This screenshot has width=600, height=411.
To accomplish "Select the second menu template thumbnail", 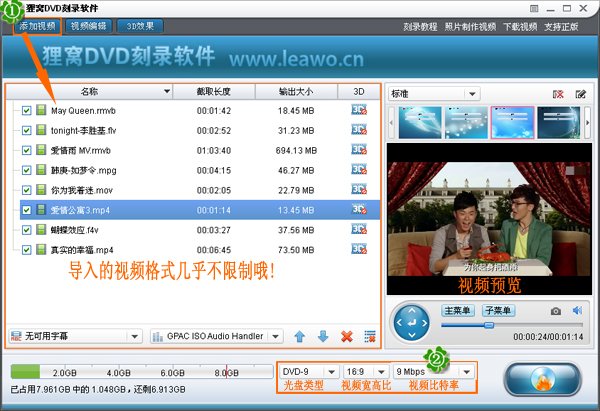I will [466, 122].
